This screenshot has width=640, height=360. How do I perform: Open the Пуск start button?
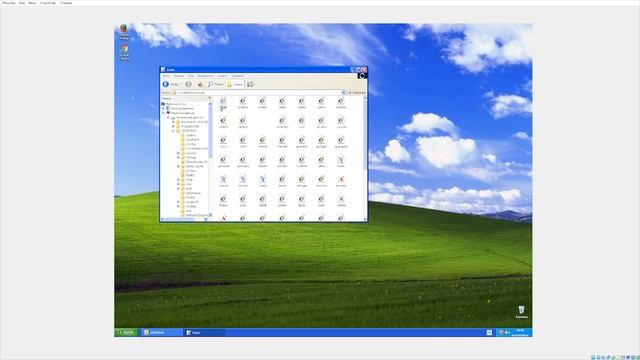127,333
